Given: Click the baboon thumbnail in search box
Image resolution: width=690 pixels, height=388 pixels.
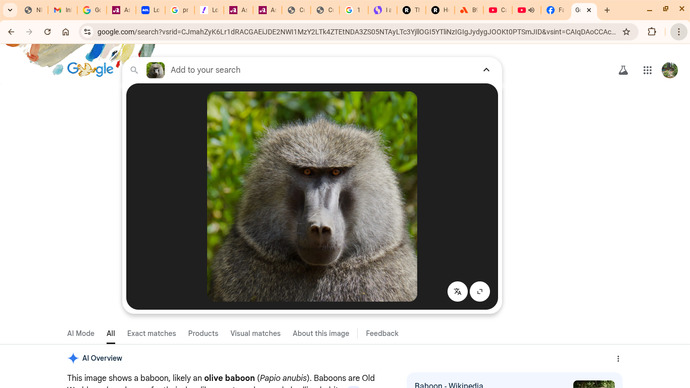Looking at the screenshot, I should tap(155, 70).
